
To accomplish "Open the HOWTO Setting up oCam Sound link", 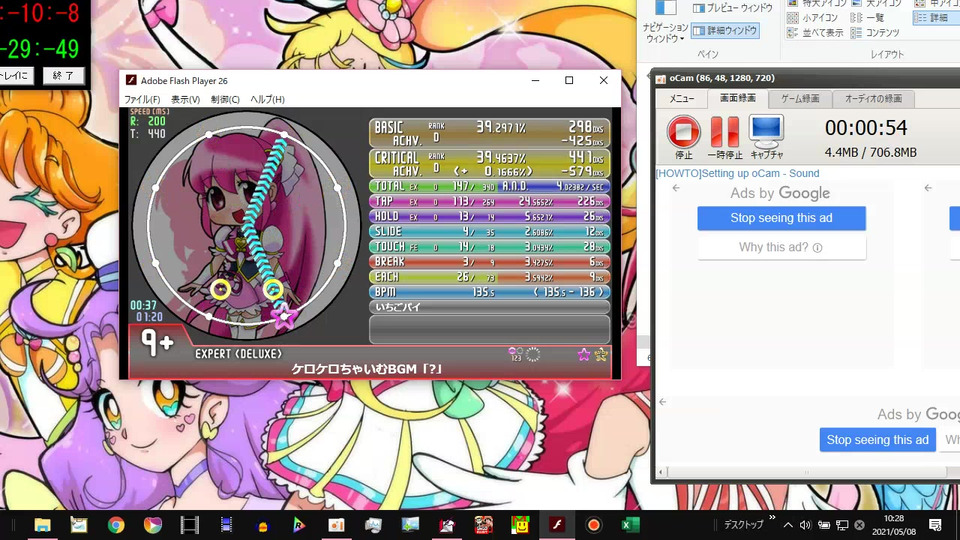I will click(737, 173).
